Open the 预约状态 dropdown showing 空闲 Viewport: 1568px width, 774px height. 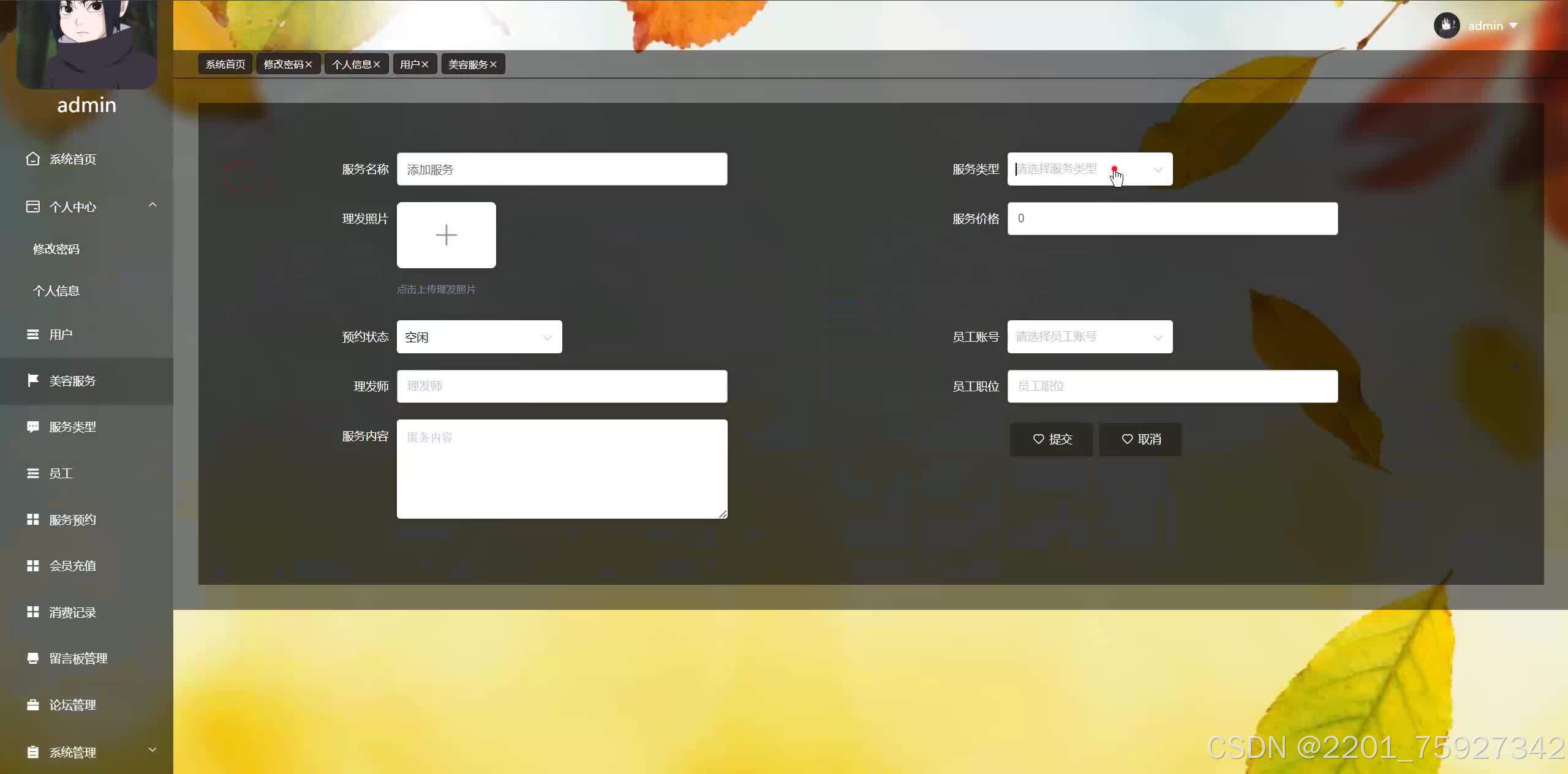[x=479, y=337]
